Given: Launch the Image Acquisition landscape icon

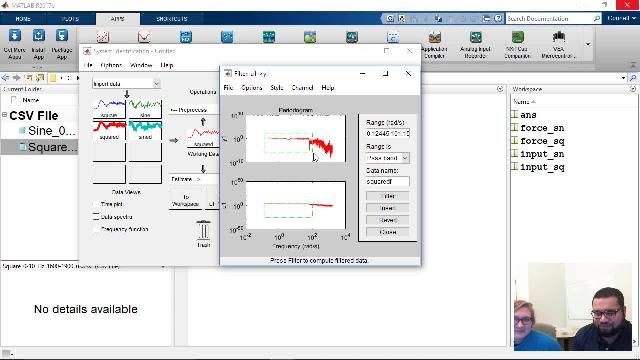Looking at the screenshot, I should tap(310, 37).
